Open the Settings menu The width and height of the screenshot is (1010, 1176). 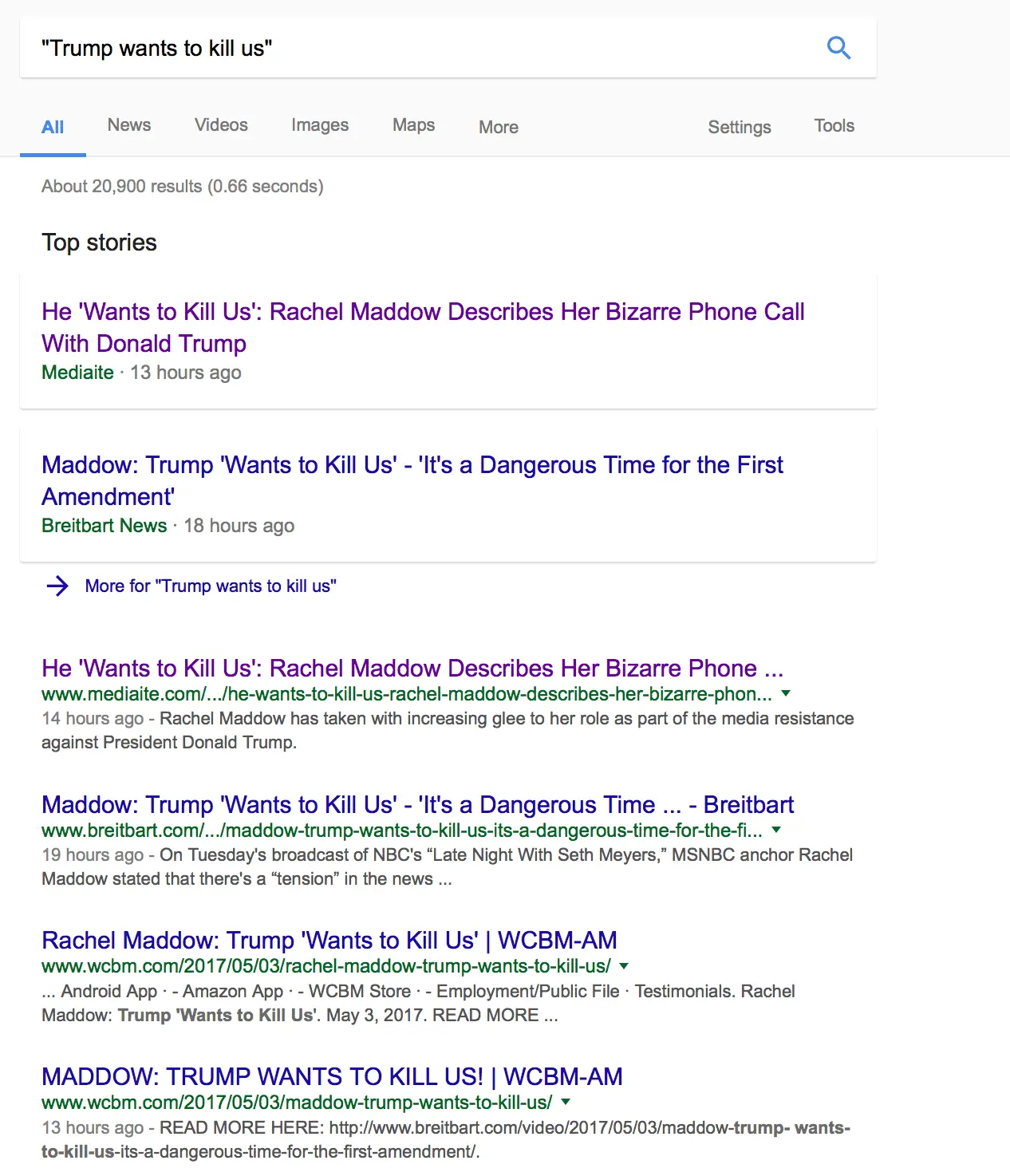pyautogui.click(x=740, y=127)
